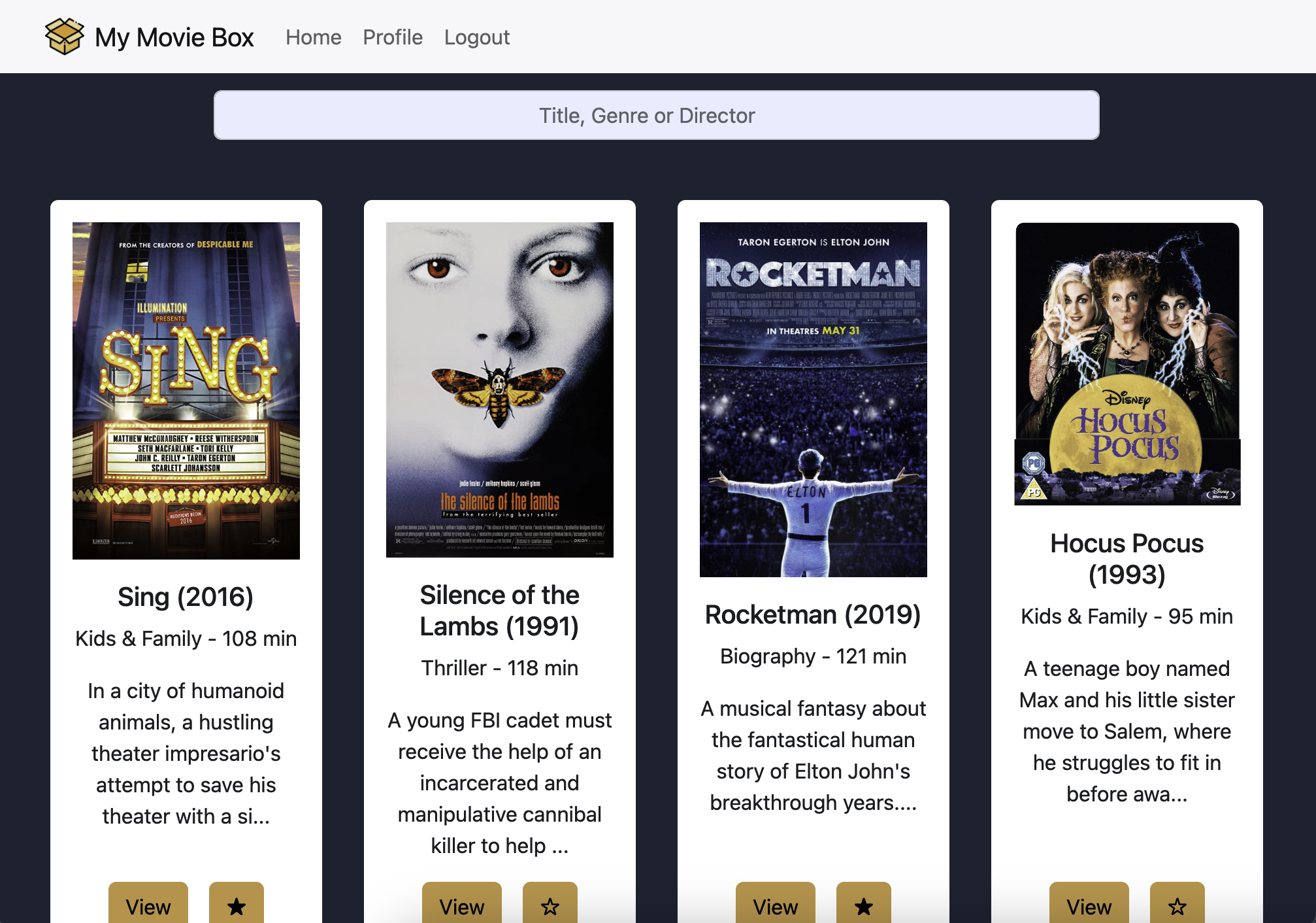Click 'Thriller - 118 min' text

[x=499, y=668]
